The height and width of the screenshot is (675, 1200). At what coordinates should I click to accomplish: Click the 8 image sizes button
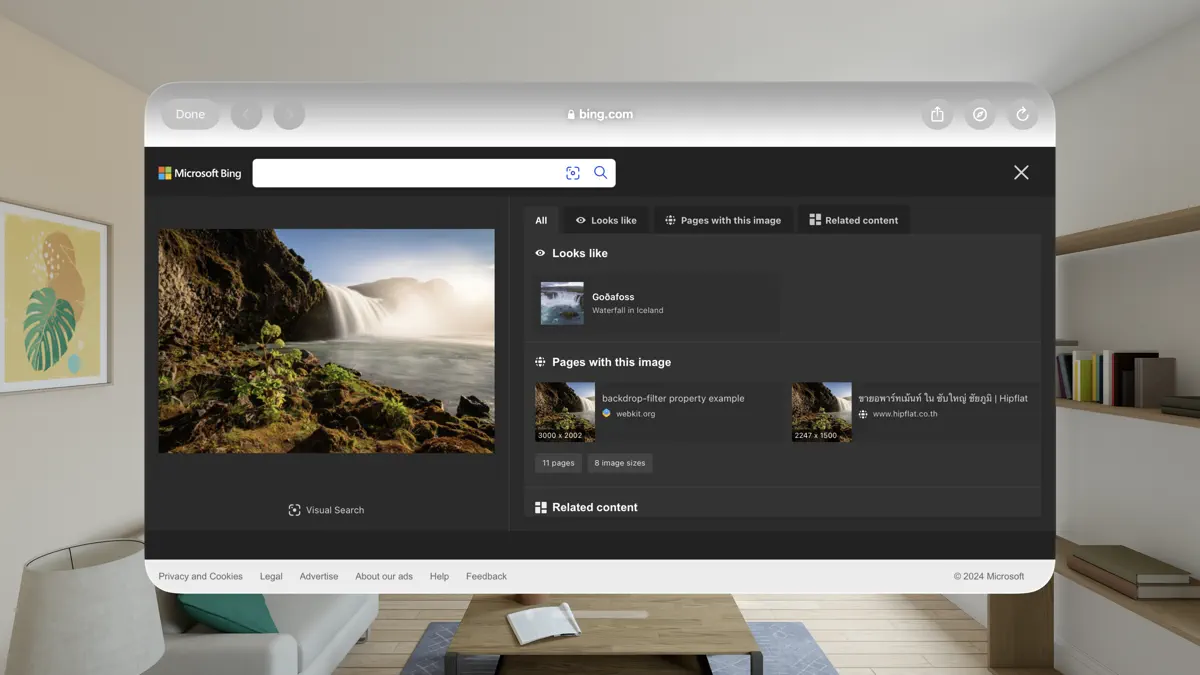point(620,463)
